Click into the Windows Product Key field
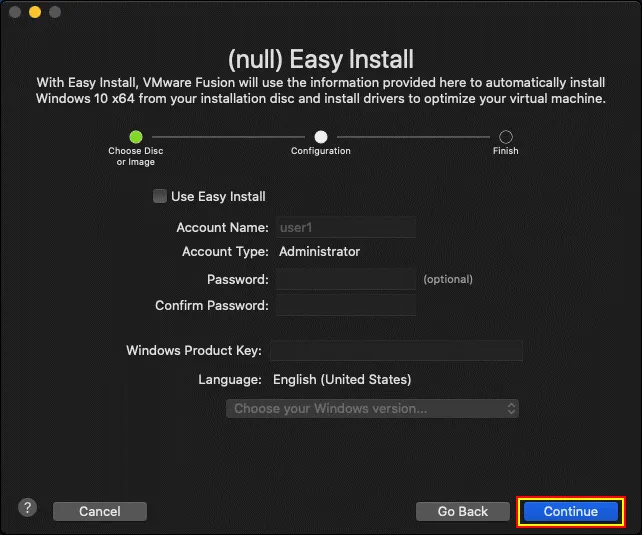Image resolution: width=642 pixels, height=535 pixels. coord(396,350)
